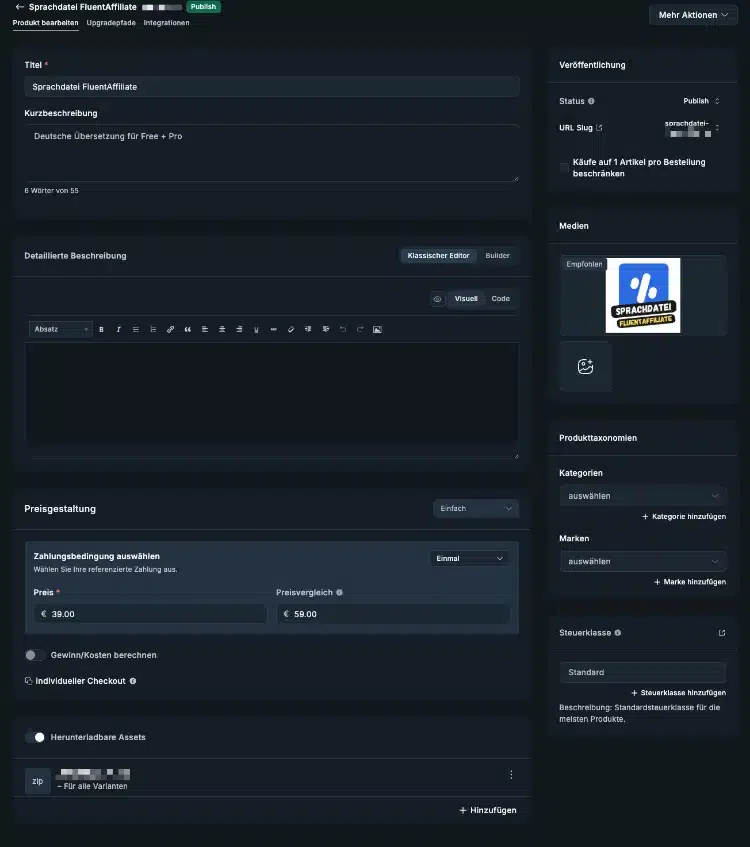Viewport: 750px width, 847px height.
Task: Insert a numbered list
Action: (153, 330)
